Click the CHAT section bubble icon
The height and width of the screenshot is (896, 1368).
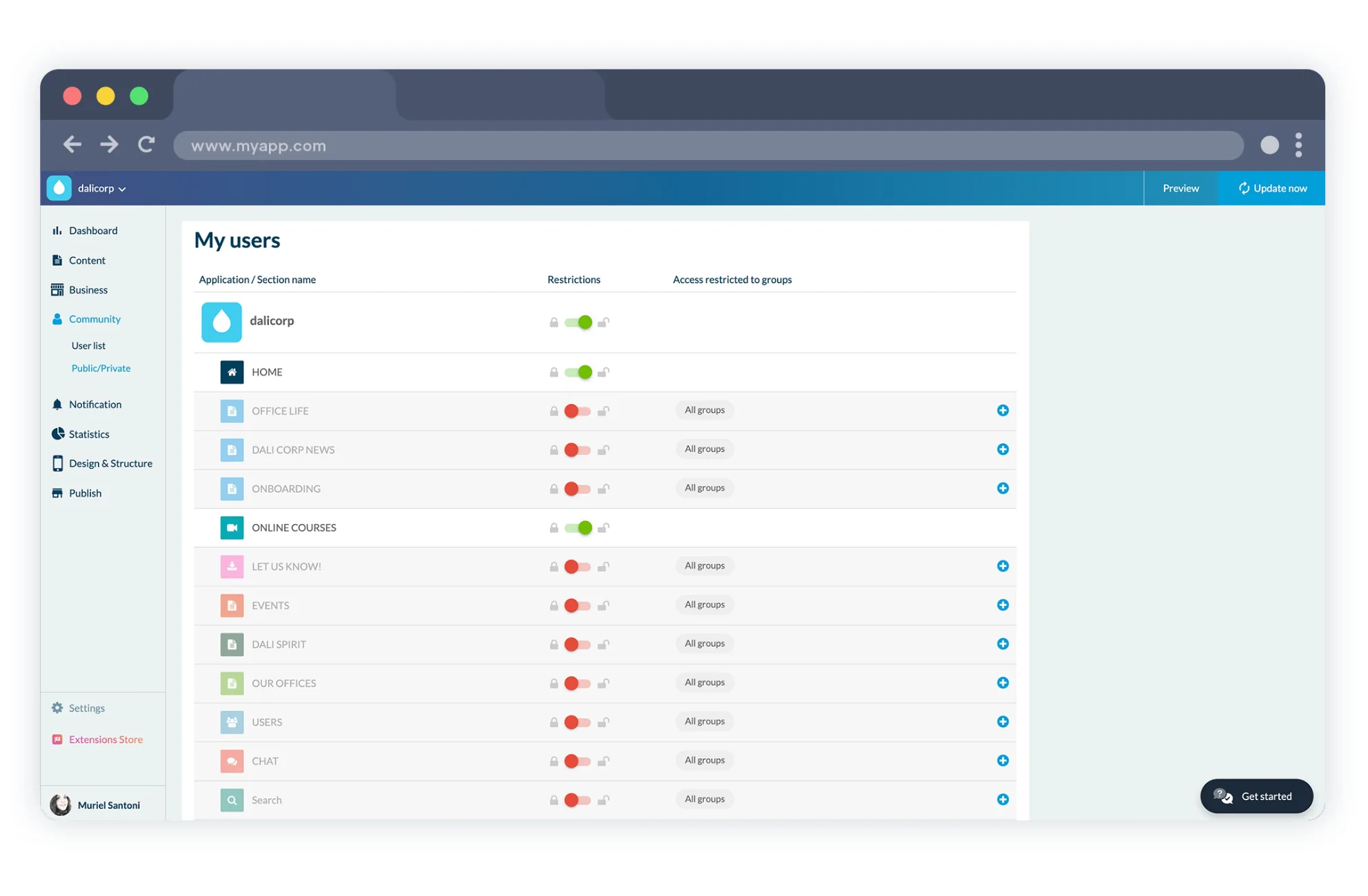[x=232, y=761]
